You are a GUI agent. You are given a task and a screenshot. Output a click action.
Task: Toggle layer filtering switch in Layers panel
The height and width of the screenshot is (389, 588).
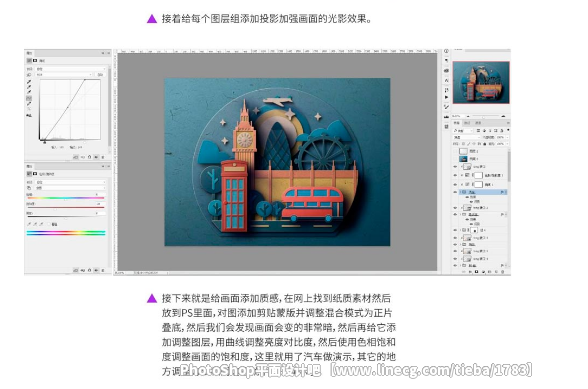coord(508,130)
